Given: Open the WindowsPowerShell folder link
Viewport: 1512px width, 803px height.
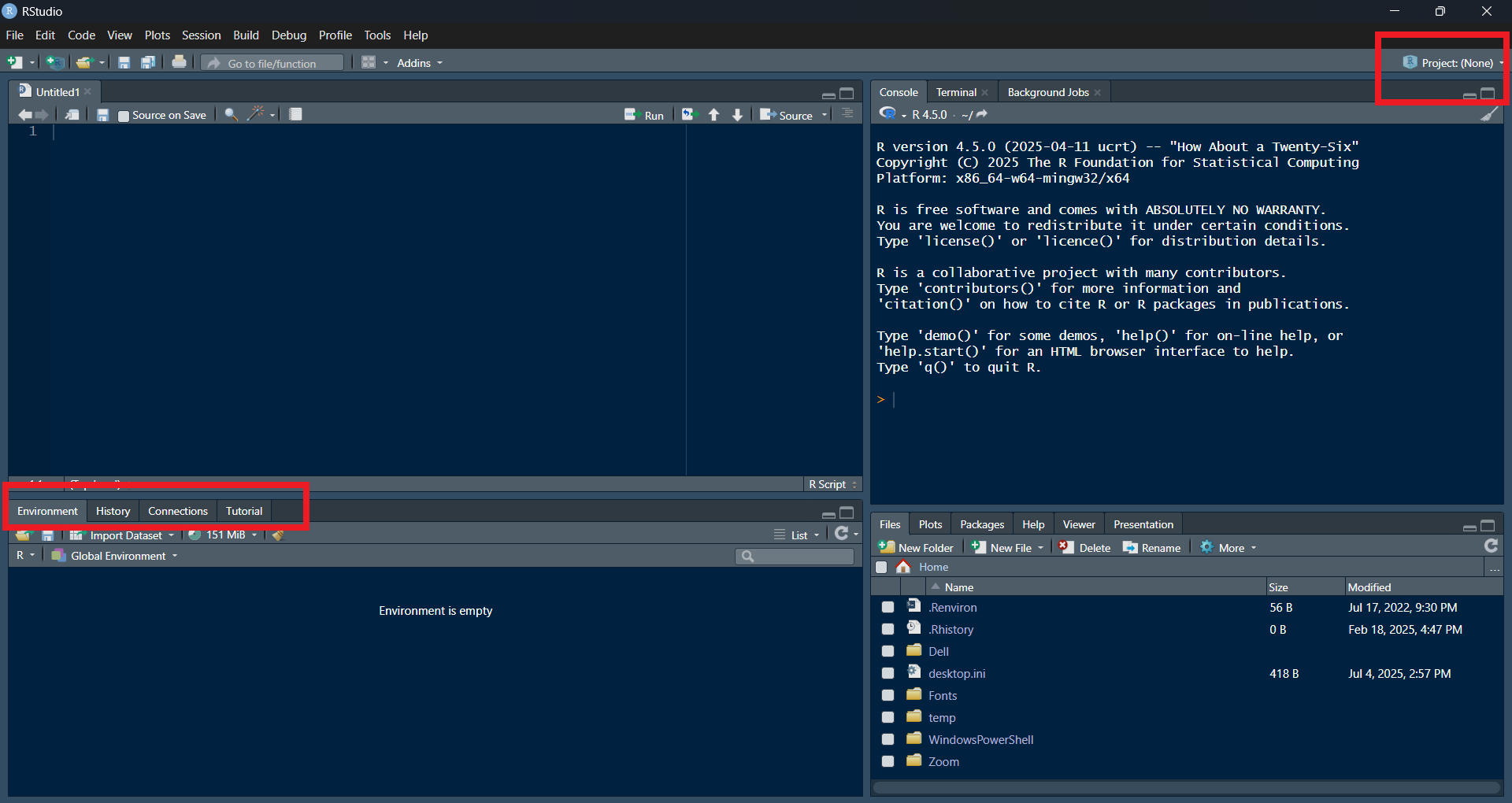Looking at the screenshot, I should coord(980,739).
